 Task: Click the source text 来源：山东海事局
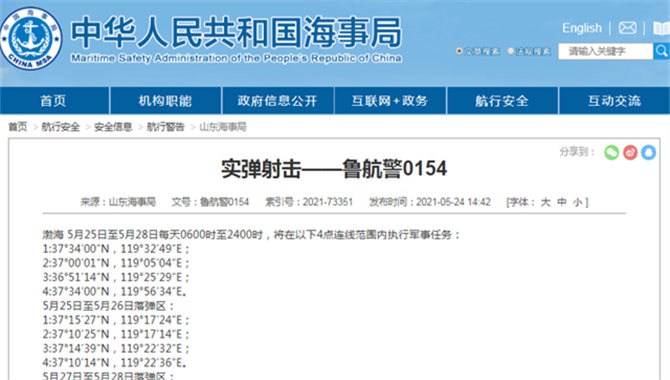click(118, 202)
